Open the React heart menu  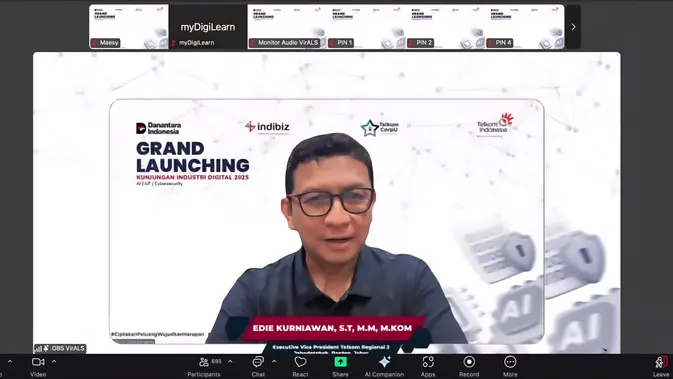coord(300,367)
